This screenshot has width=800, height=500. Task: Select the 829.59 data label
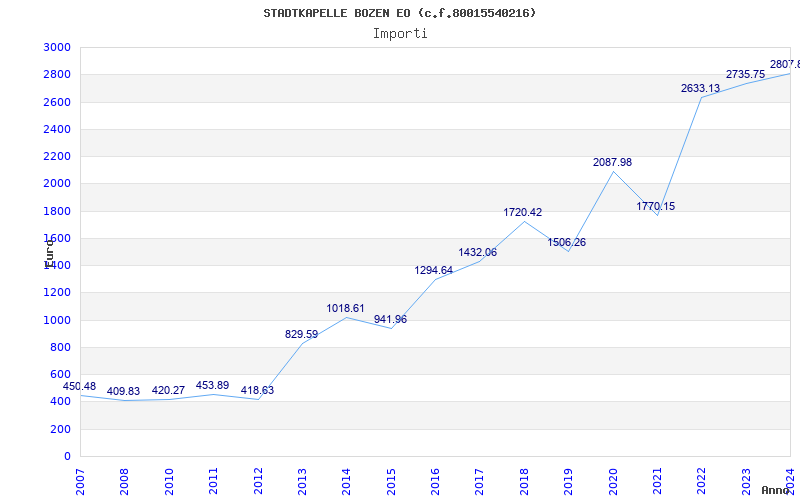pos(301,334)
